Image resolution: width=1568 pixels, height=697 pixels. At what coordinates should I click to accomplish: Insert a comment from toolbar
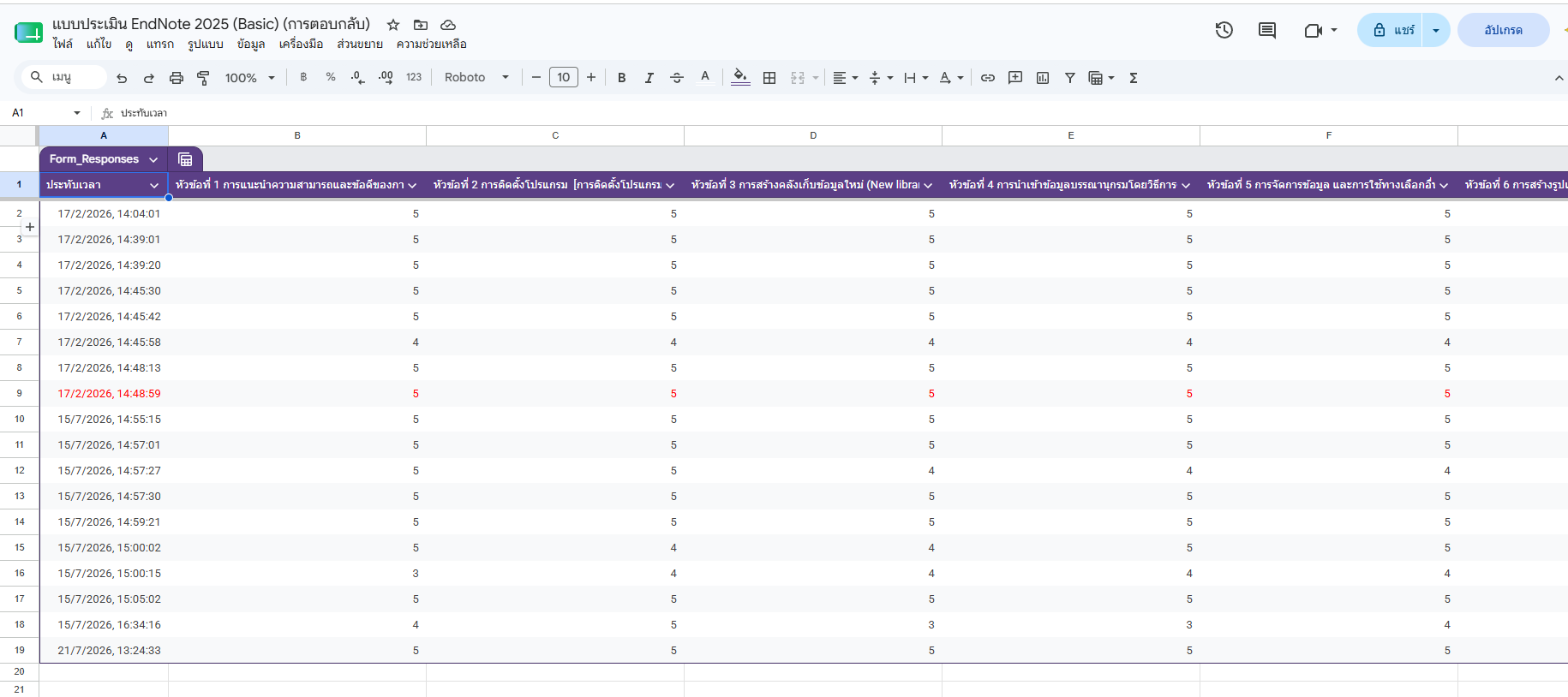point(1015,78)
